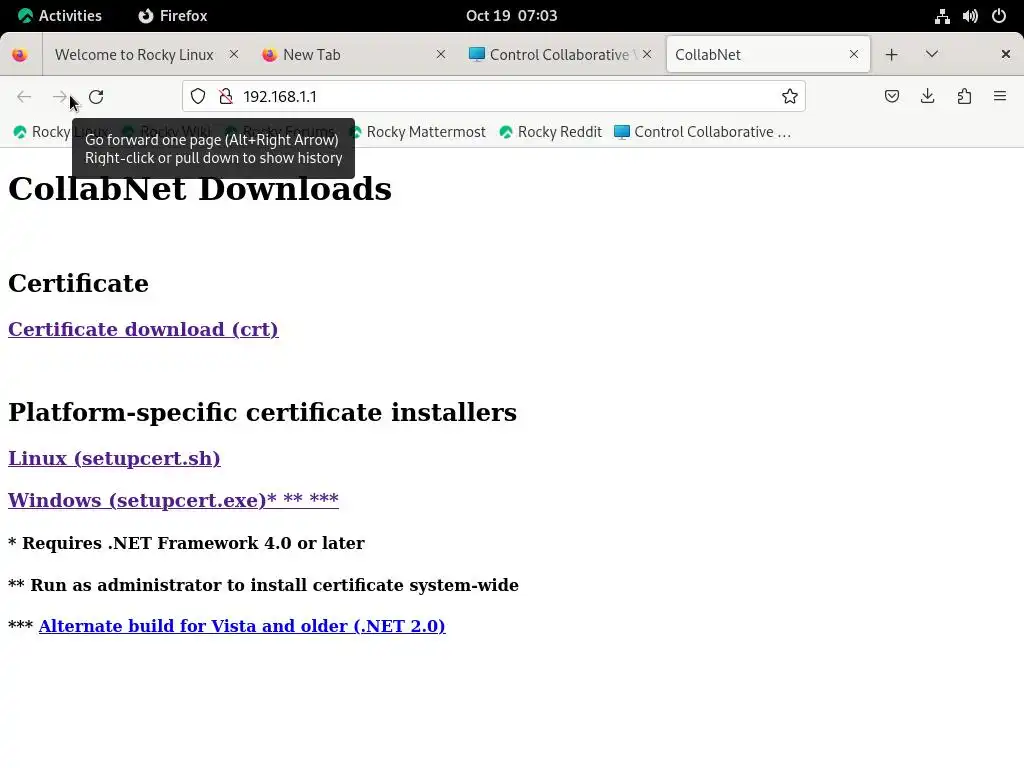Close the Firefox window
The image size is (1024, 768).
[x=1006, y=54]
